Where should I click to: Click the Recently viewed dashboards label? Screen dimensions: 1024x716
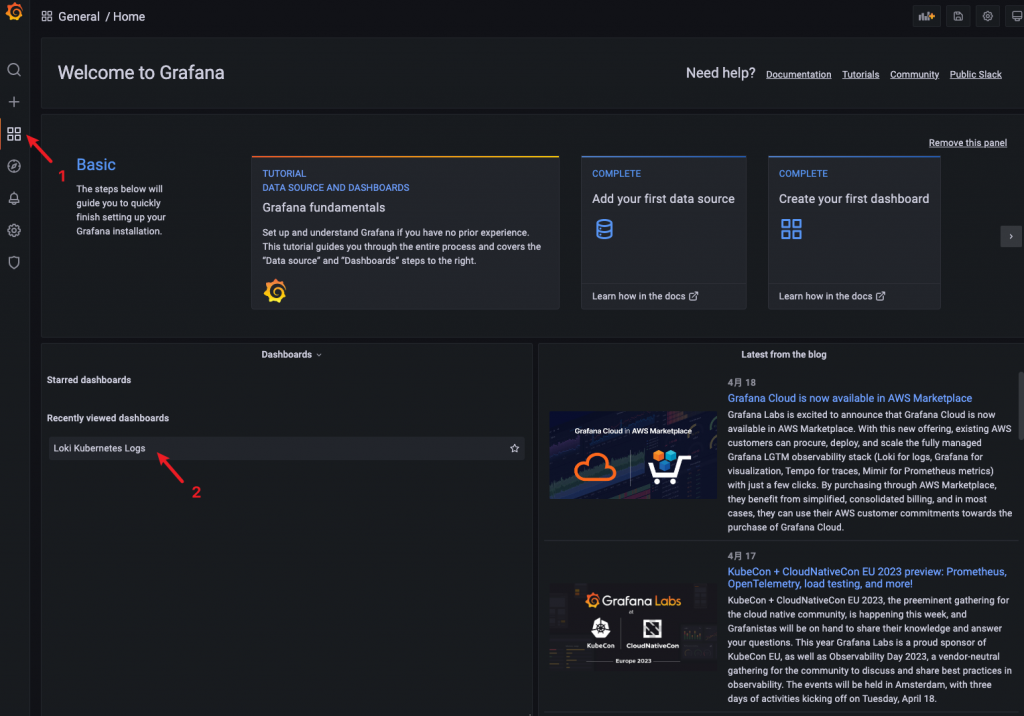pyautogui.click(x=108, y=418)
